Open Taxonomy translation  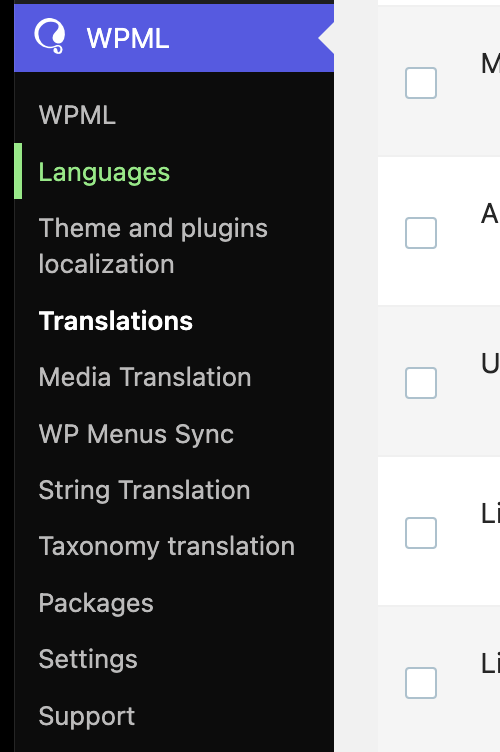tap(166, 547)
